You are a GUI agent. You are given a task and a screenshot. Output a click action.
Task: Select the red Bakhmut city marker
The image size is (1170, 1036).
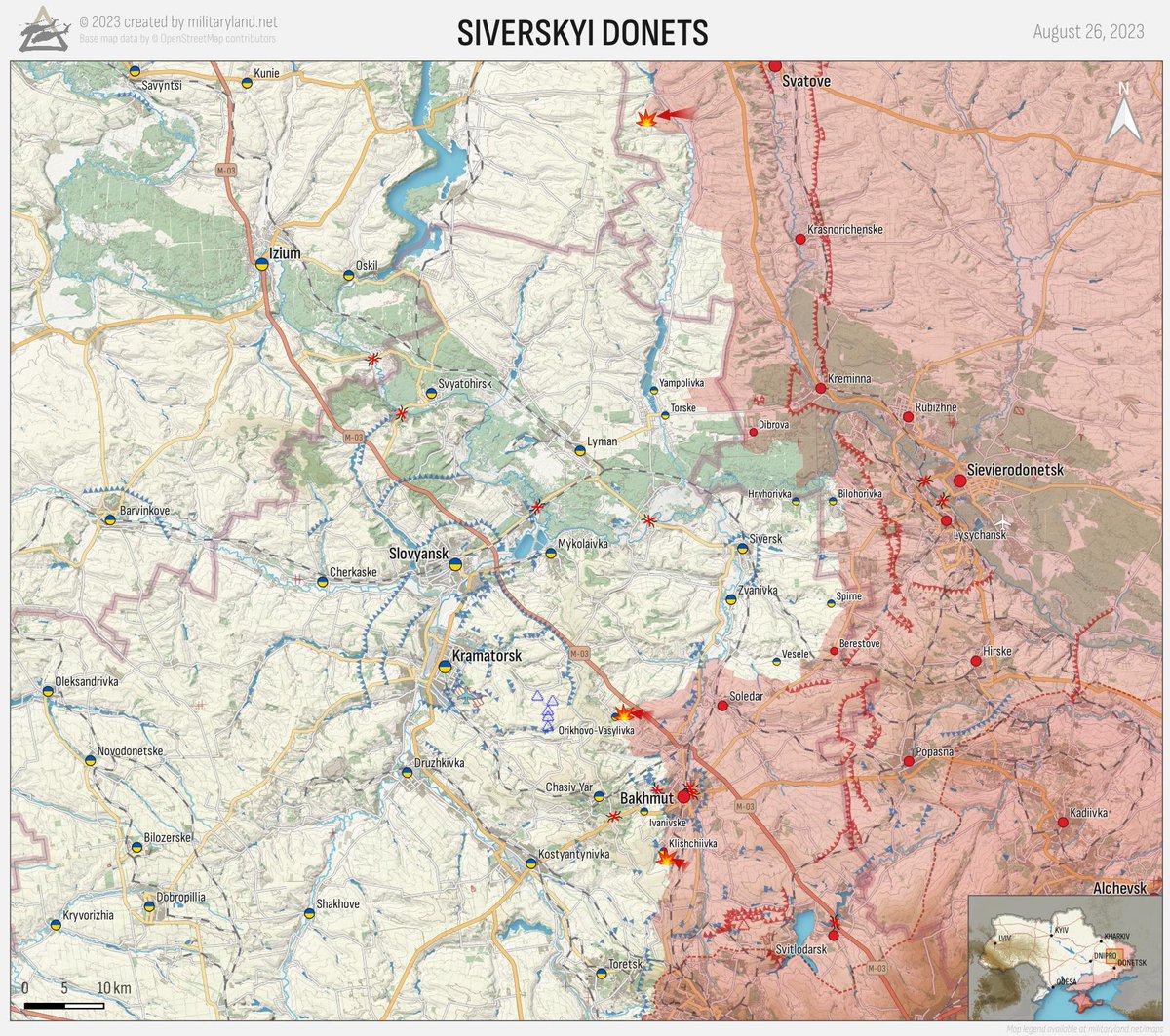(683, 796)
